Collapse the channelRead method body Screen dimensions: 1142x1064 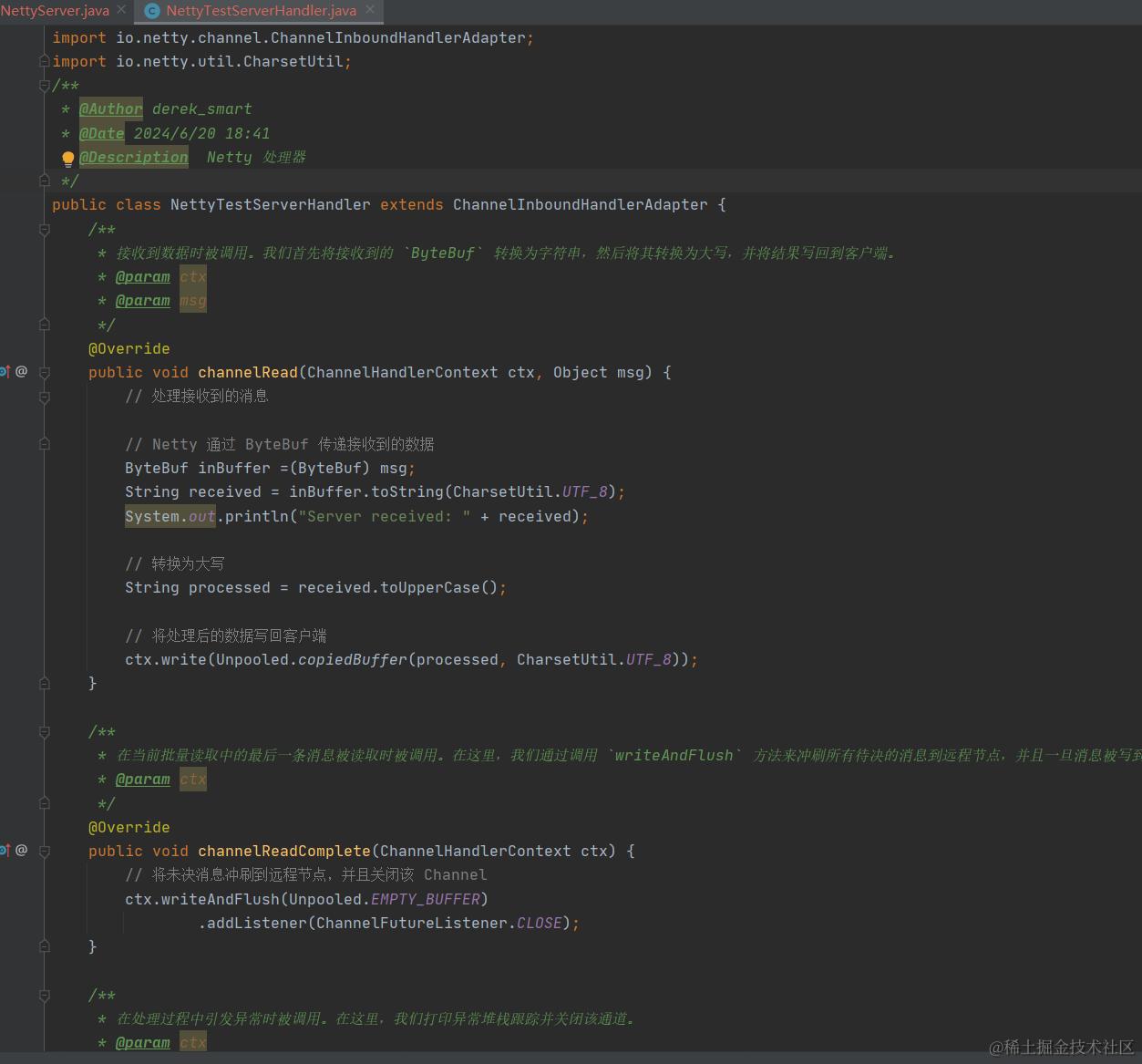click(x=44, y=372)
